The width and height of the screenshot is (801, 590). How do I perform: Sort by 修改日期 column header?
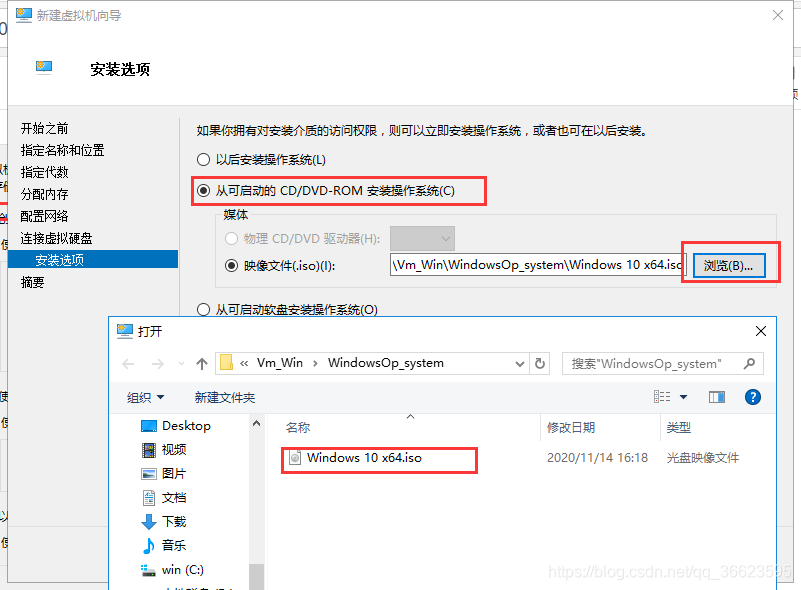[x=571, y=428]
